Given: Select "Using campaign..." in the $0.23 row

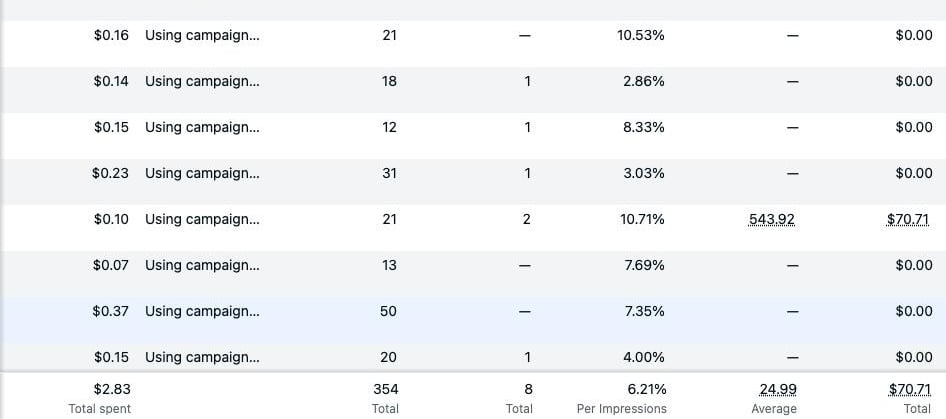Looking at the screenshot, I should pos(202,173).
